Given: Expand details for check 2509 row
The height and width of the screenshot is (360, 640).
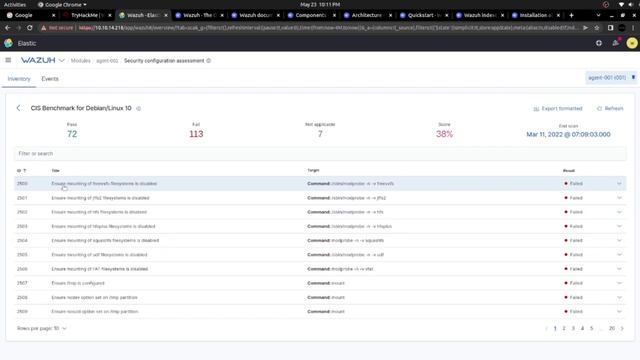Looking at the screenshot, I should [x=619, y=311].
